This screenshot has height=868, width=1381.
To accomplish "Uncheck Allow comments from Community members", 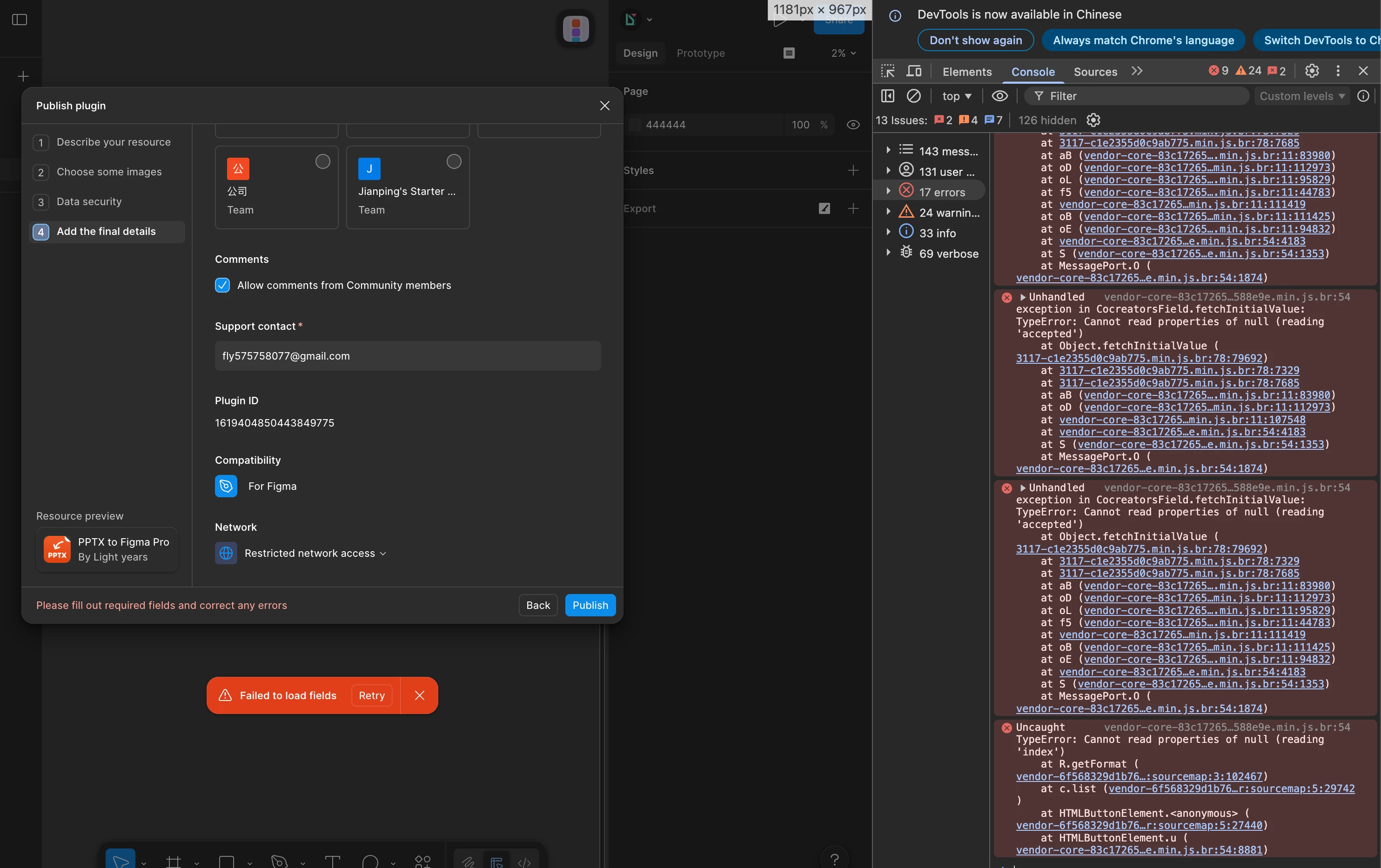I will point(222,286).
